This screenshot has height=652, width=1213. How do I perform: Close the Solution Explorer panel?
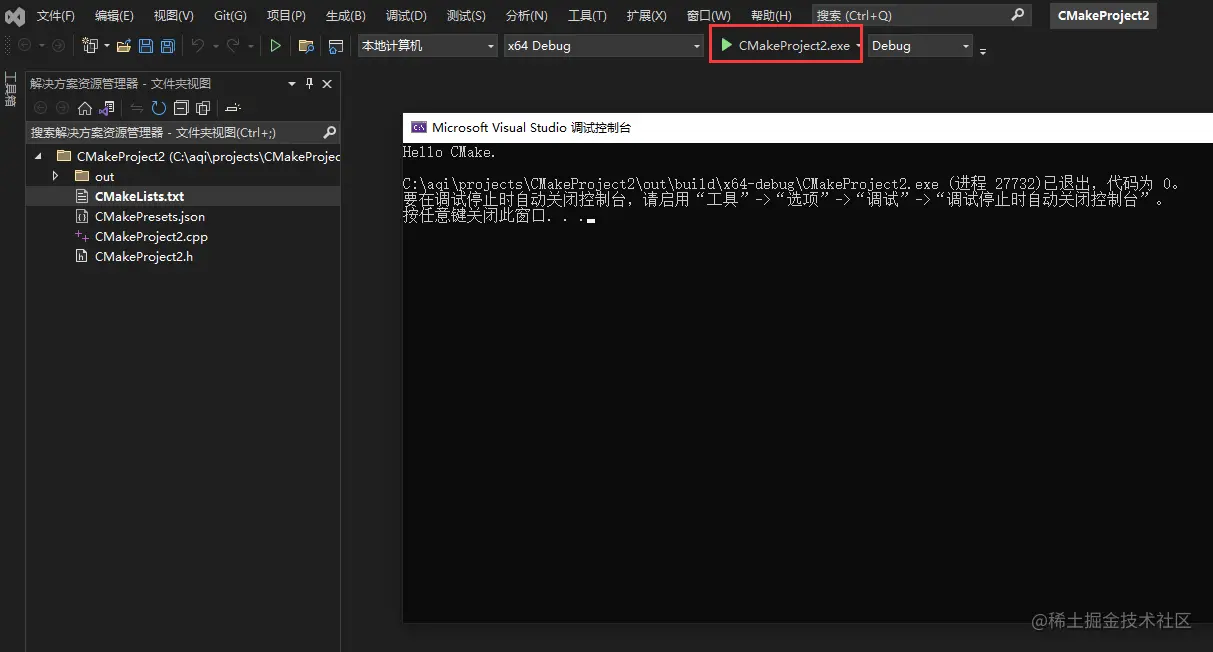pos(327,84)
